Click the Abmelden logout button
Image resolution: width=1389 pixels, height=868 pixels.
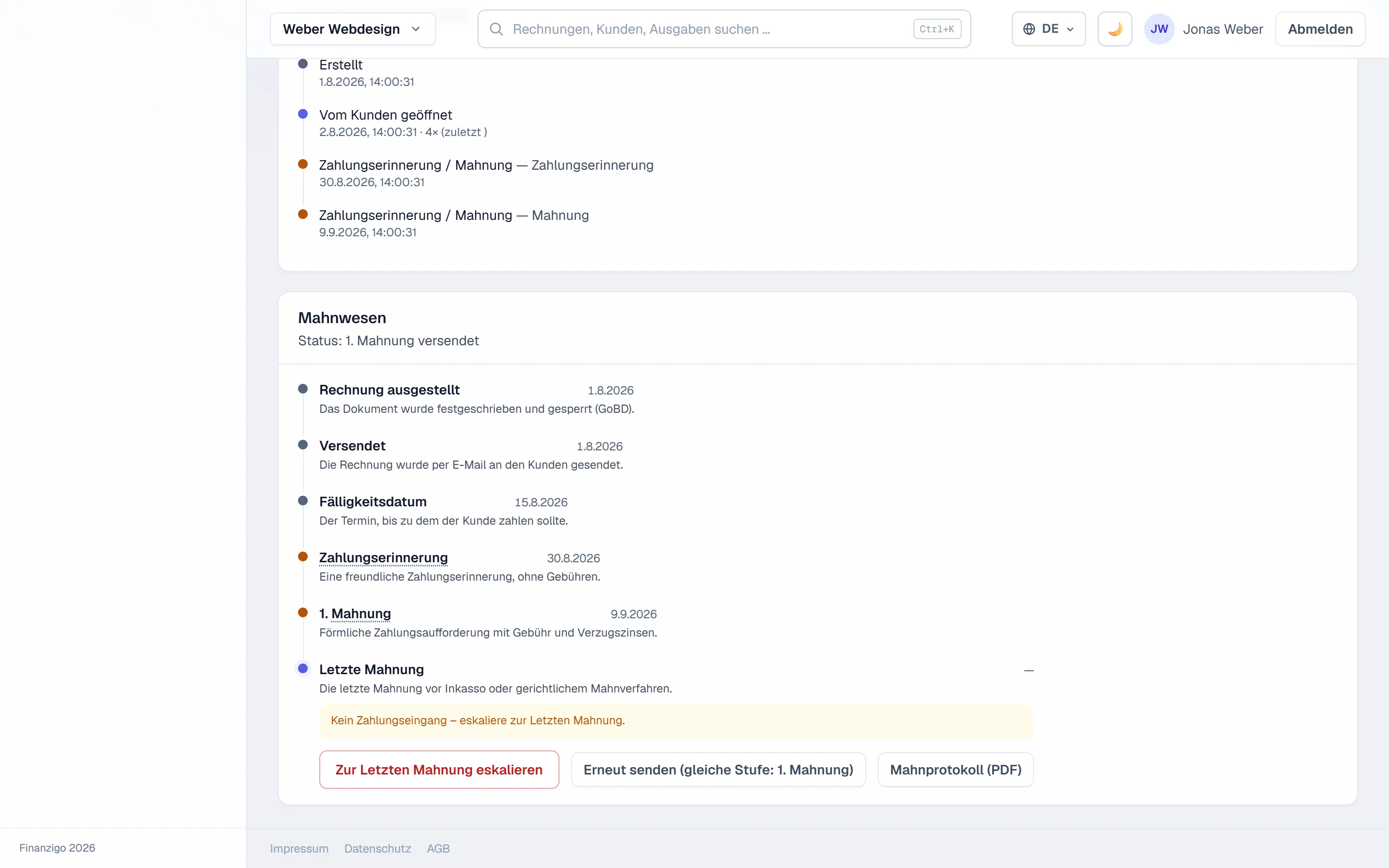pos(1320,29)
